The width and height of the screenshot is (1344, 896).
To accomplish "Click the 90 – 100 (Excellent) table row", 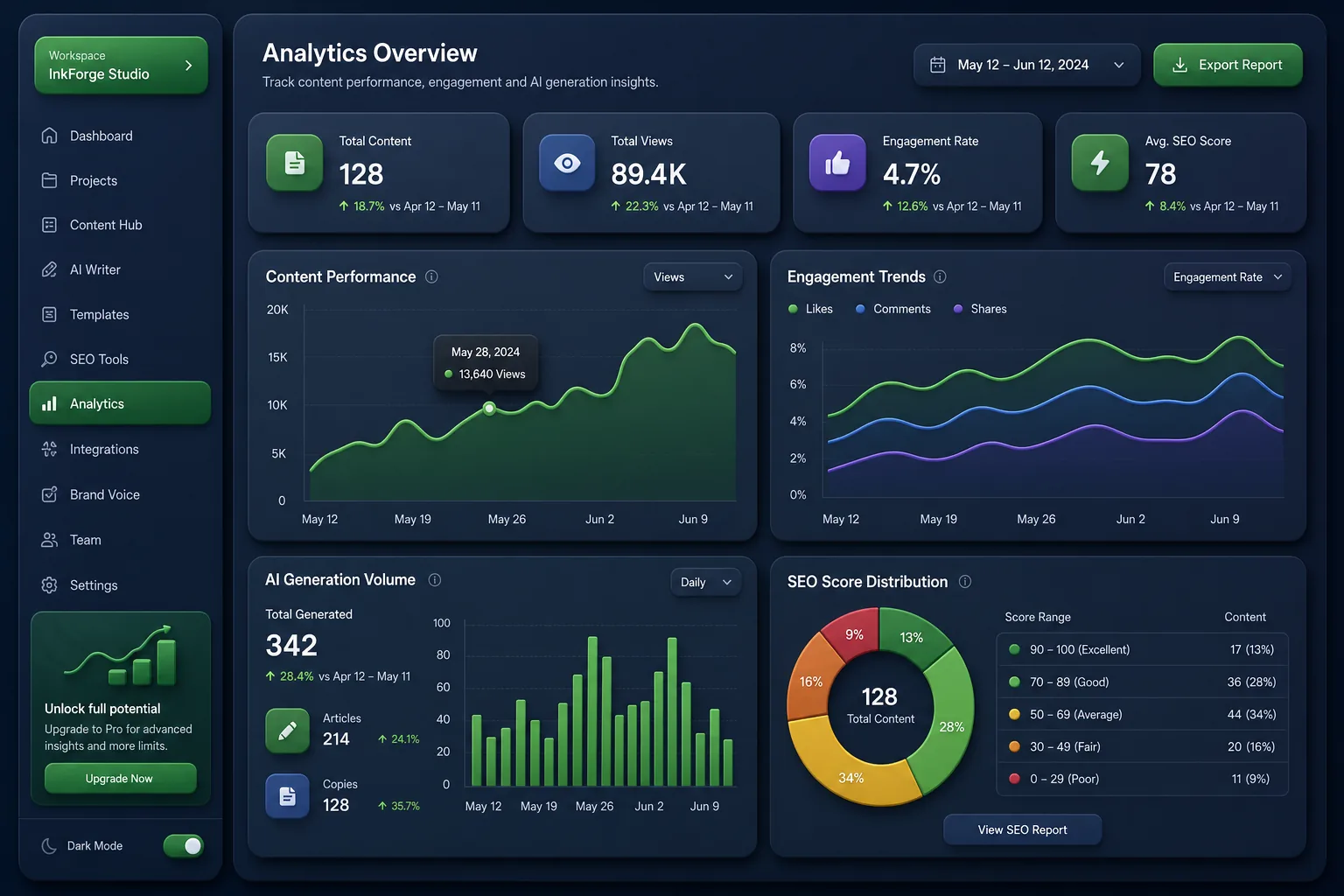I will 1142,649.
